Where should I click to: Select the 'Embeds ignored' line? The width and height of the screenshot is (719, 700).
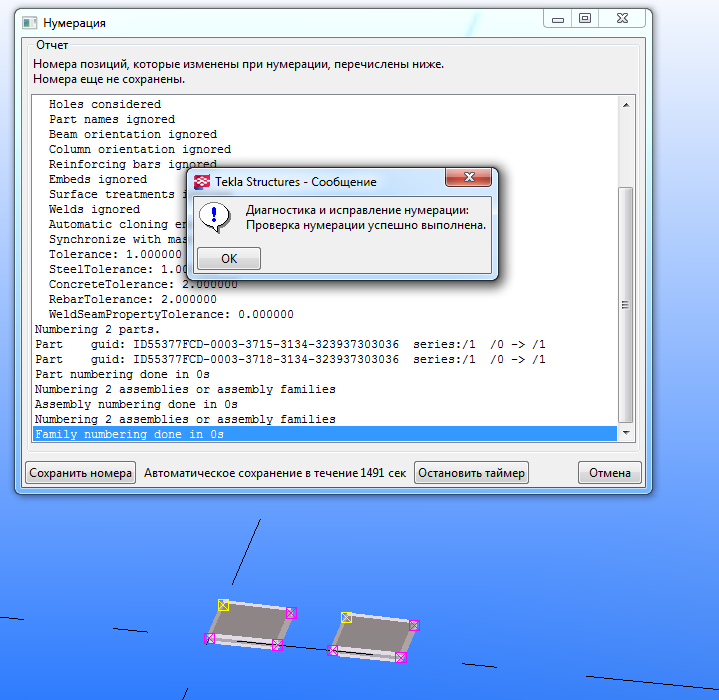click(98, 179)
